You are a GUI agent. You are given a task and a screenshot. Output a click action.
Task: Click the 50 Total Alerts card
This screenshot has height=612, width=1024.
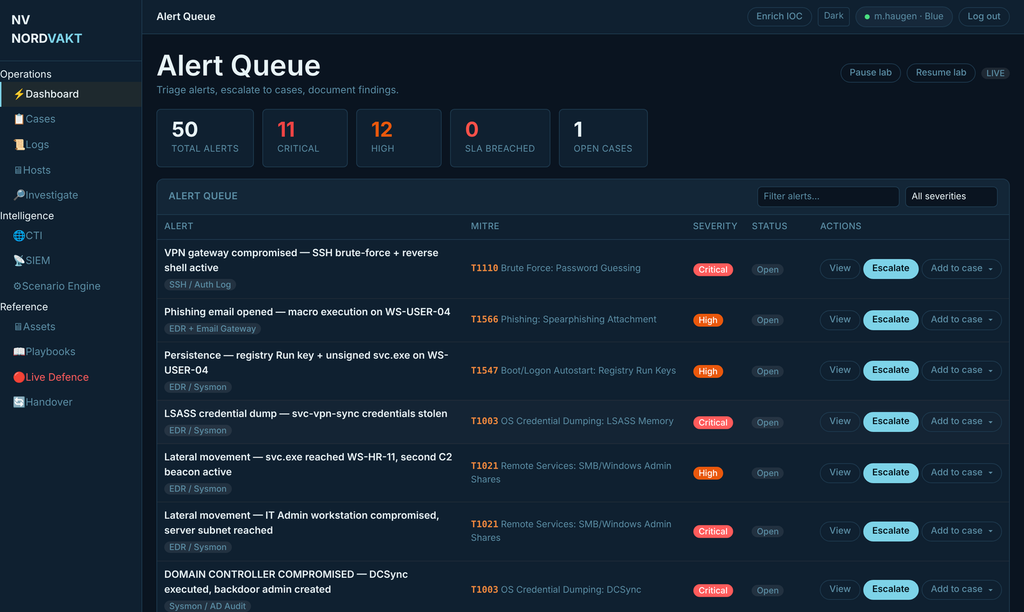(205, 138)
